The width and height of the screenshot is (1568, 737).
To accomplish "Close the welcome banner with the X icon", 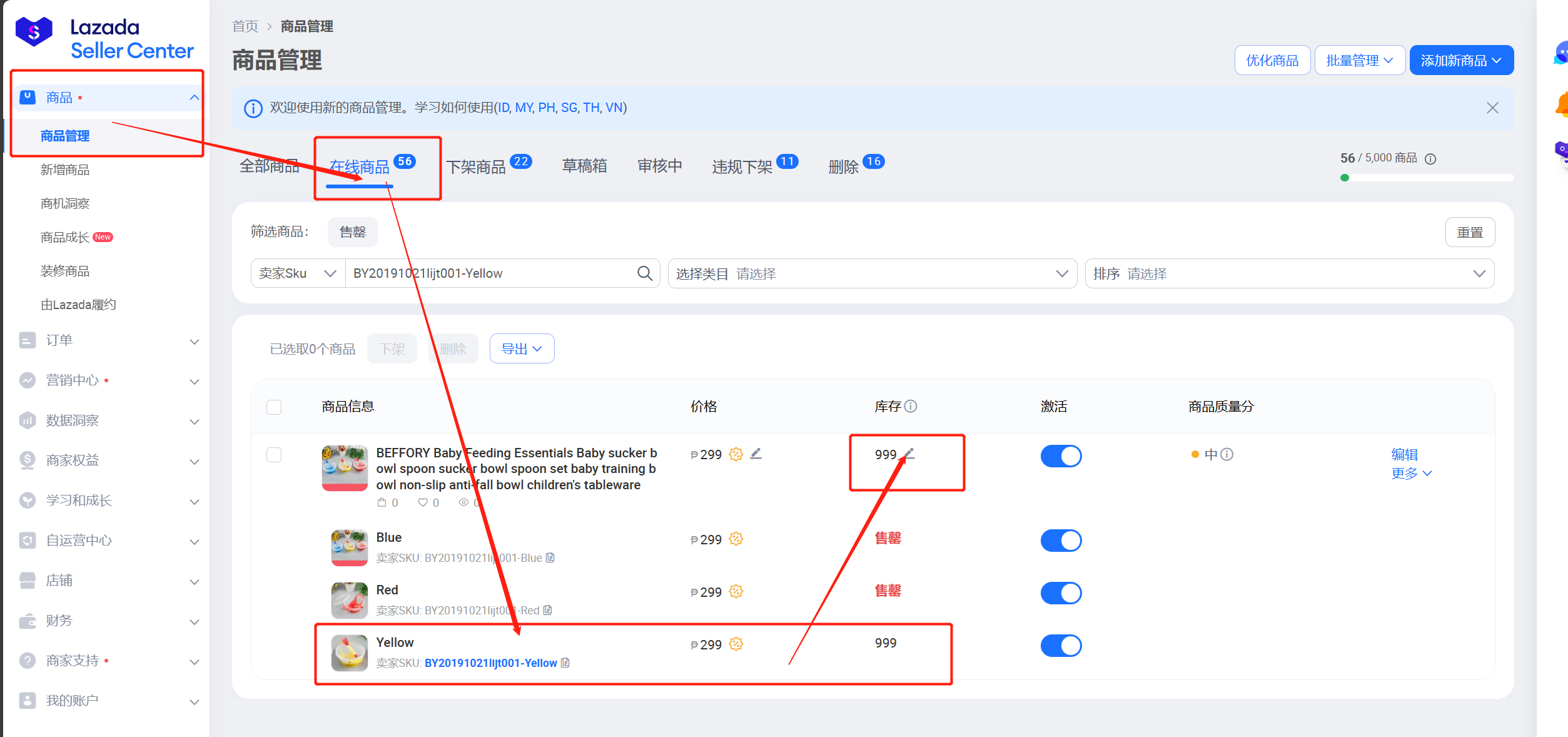I will click(x=1492, y=108).
